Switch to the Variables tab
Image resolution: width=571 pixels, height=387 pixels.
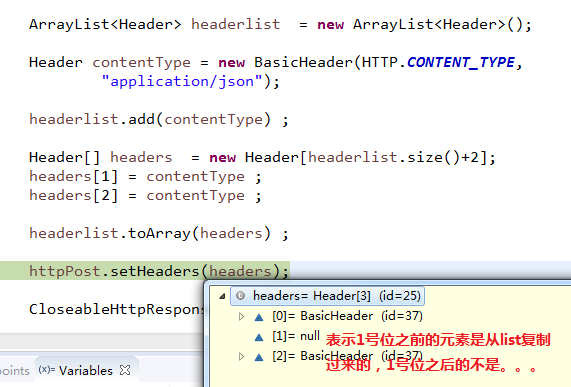86,371
